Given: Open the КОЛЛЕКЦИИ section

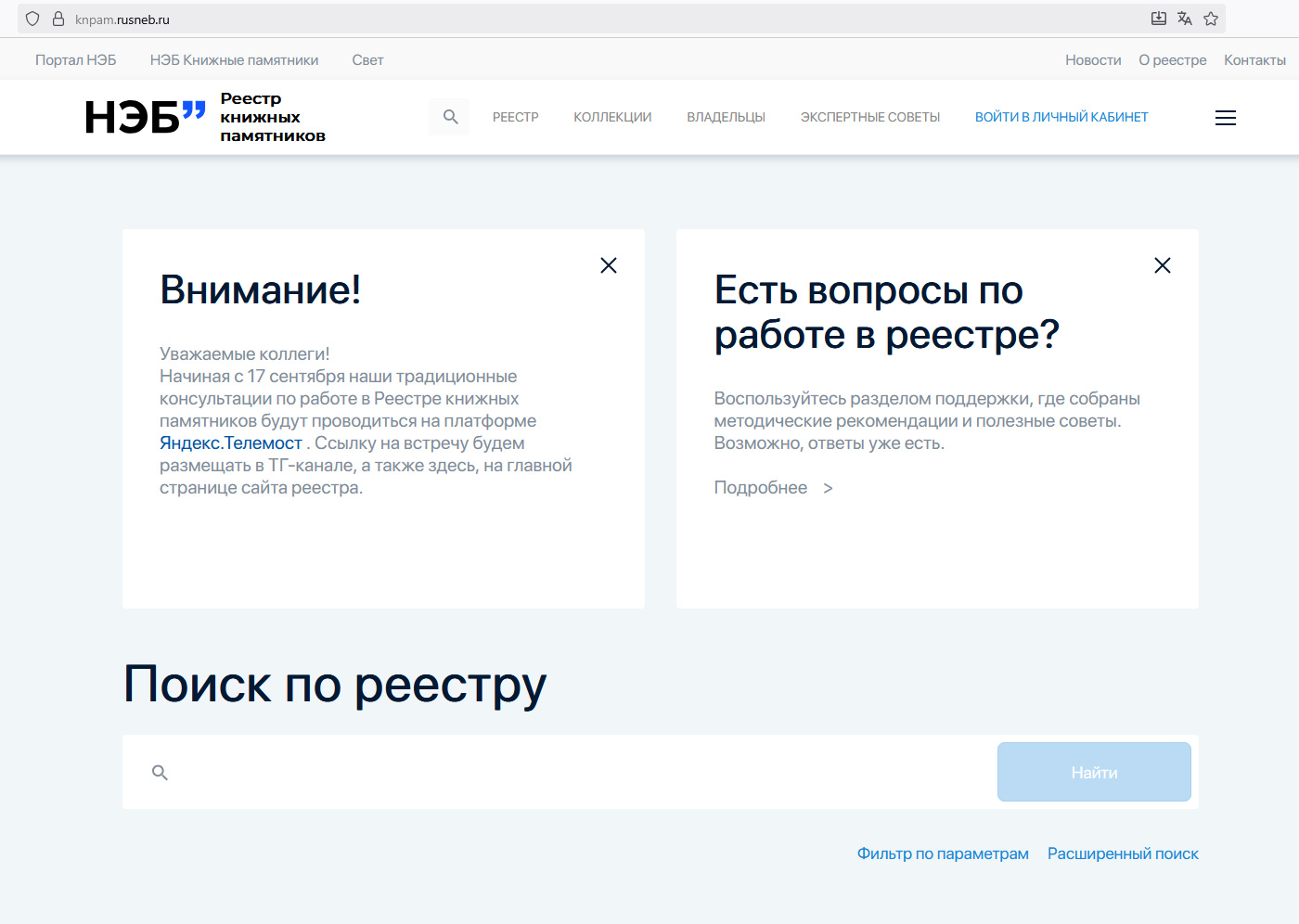Looking at the screenshot, I should [612, 117].
